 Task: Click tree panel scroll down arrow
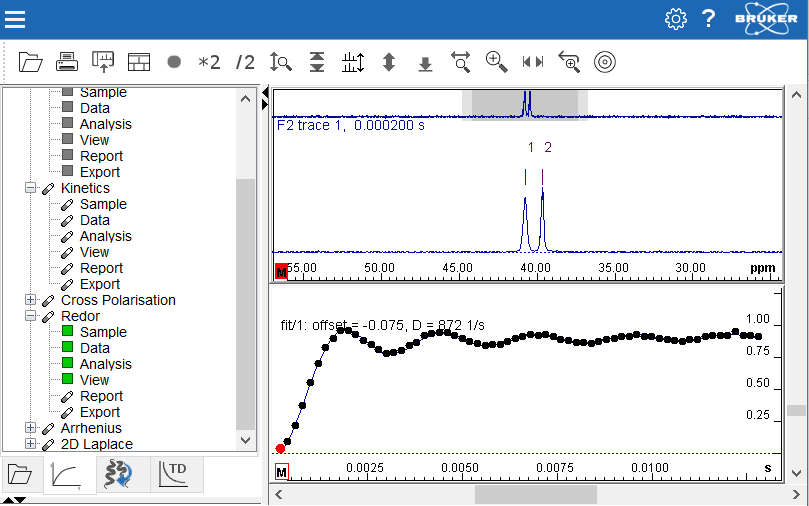click(x=246, y=440)
